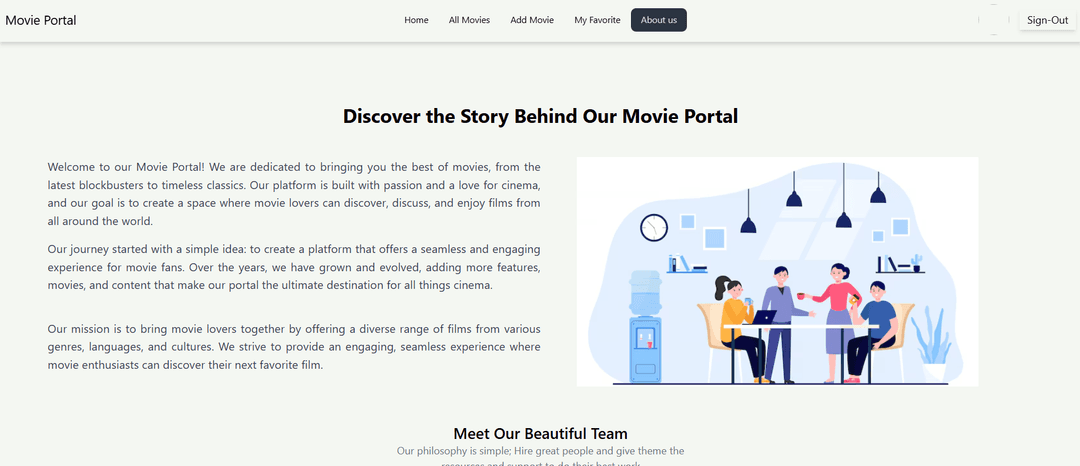Go to the Home page
The height and width of the screenshot is (466, 1080).
(x=416, y=20)
